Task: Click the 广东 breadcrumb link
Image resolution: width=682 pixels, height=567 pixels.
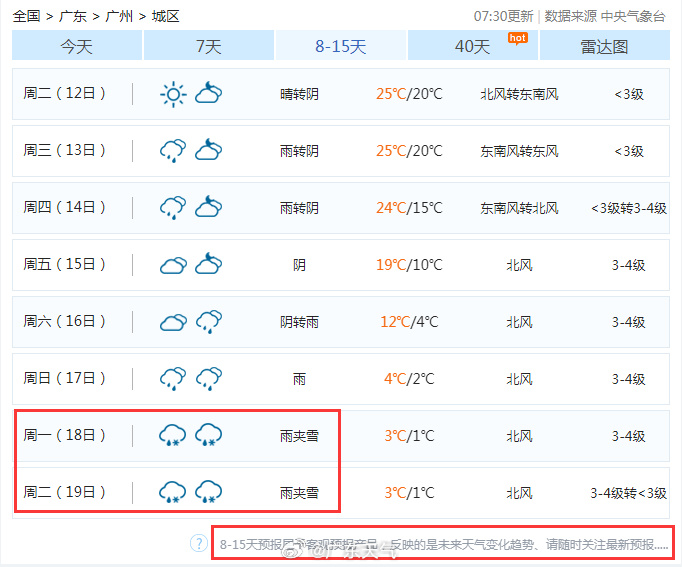Action: pos(72,16)
